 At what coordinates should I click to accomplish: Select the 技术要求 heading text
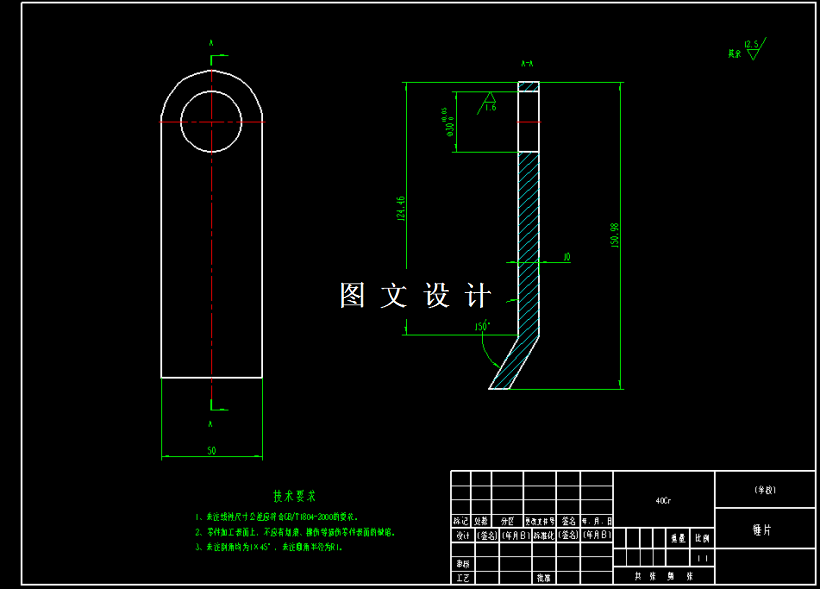pos(294,496)
